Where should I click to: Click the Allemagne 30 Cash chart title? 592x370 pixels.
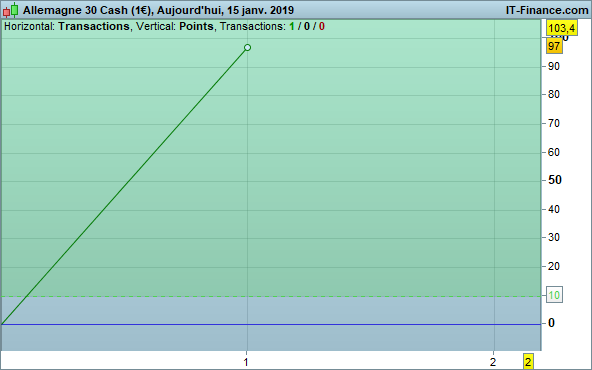point(158,10)
